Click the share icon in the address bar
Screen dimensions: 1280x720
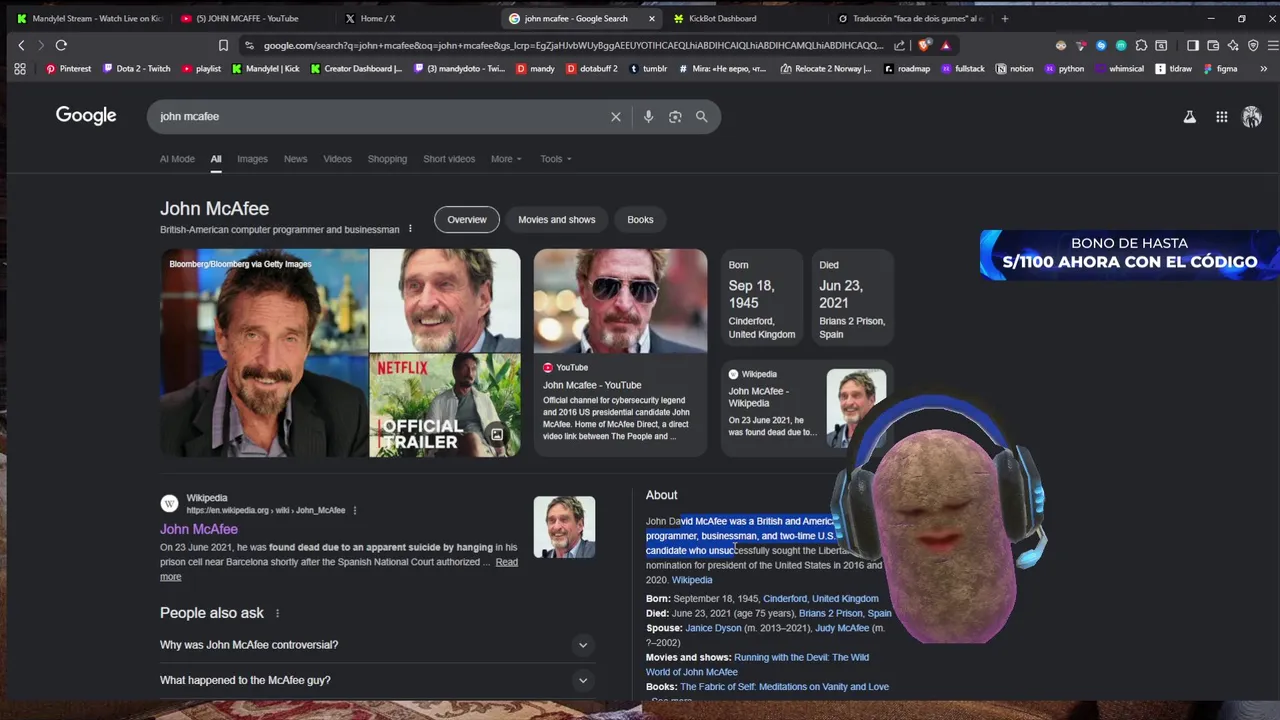pyautogui.click(x=900, y=45)
